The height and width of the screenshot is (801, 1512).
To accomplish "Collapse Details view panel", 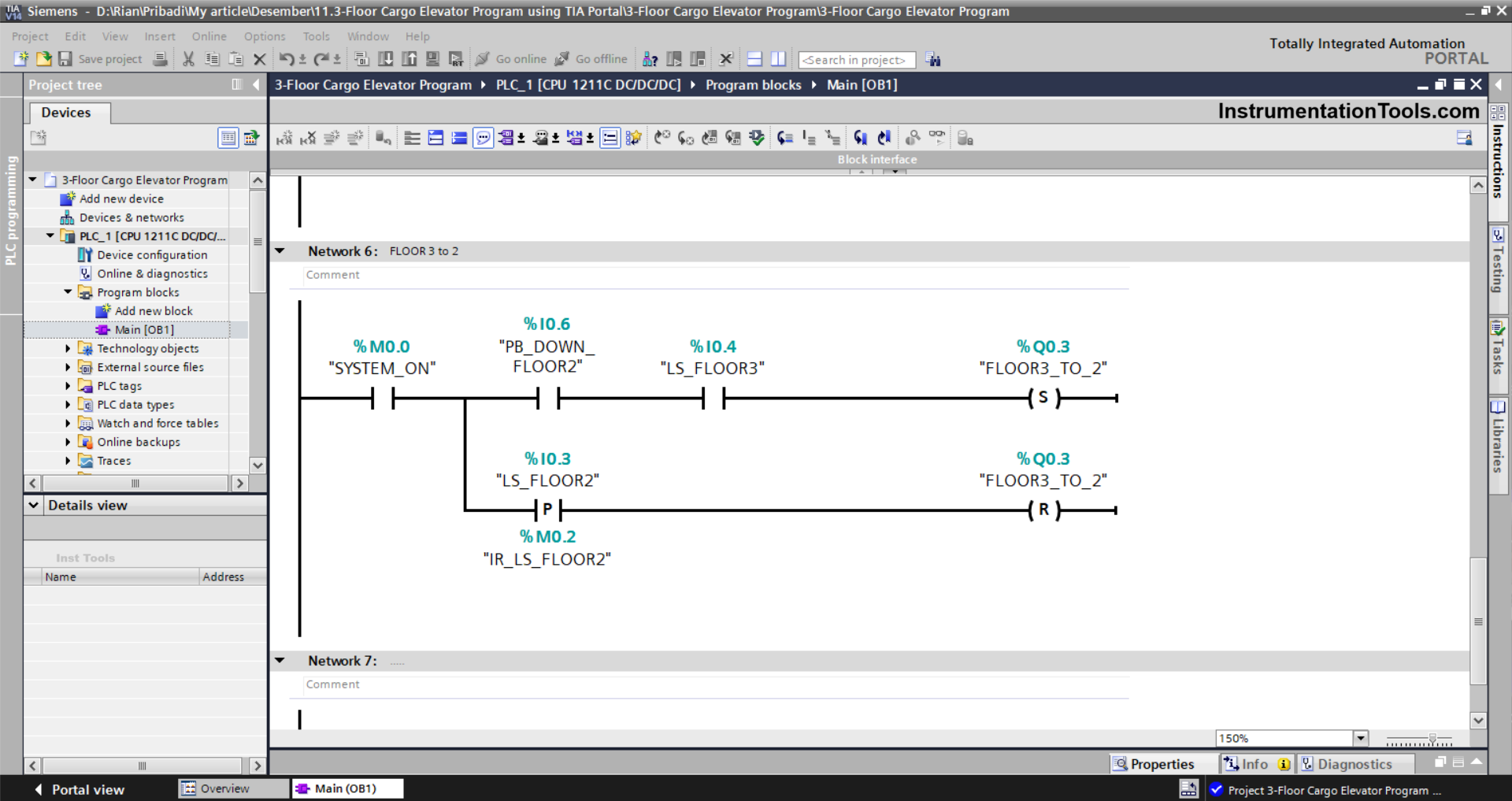I will tap(34, 505).
